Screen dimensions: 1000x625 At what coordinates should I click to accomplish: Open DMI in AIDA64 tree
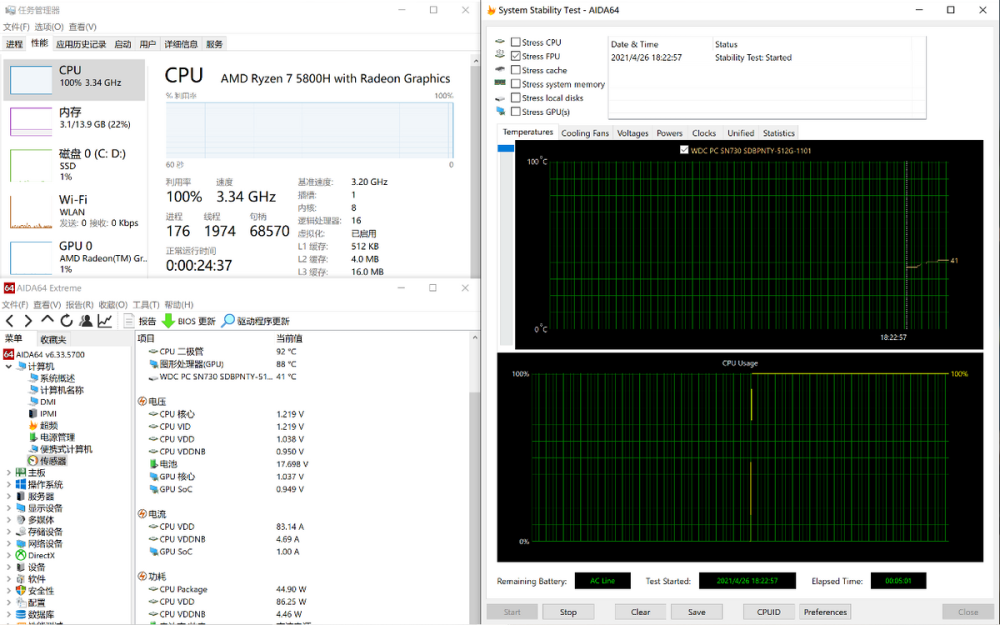tap(48, 402)
